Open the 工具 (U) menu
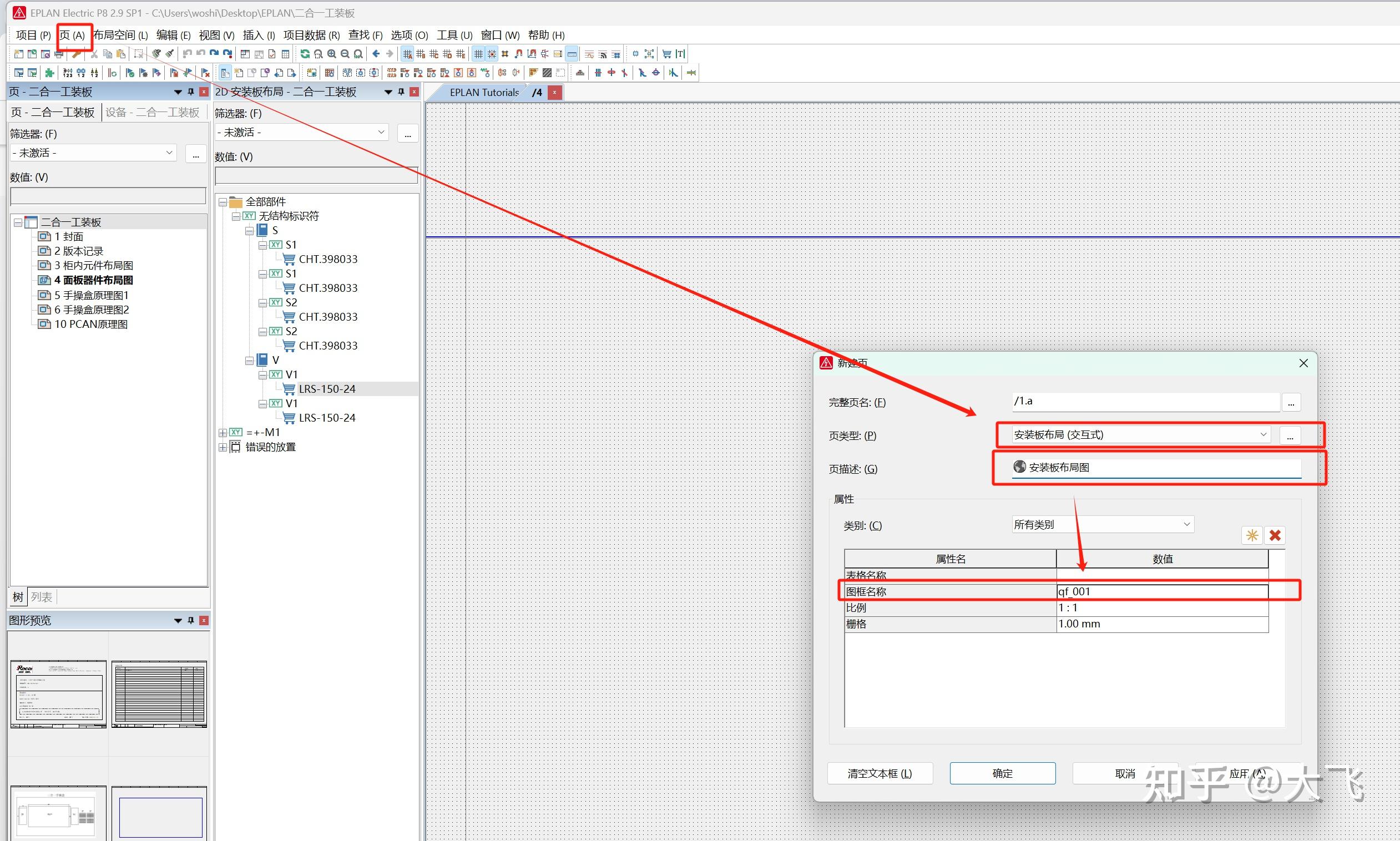 click(454, 35)
